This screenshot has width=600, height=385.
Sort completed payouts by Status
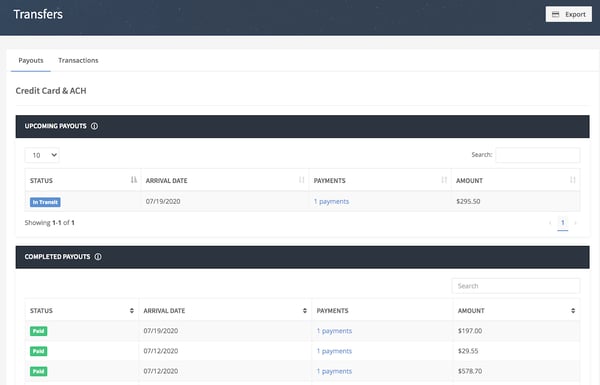pyautogui.click(x=132, y=311)
